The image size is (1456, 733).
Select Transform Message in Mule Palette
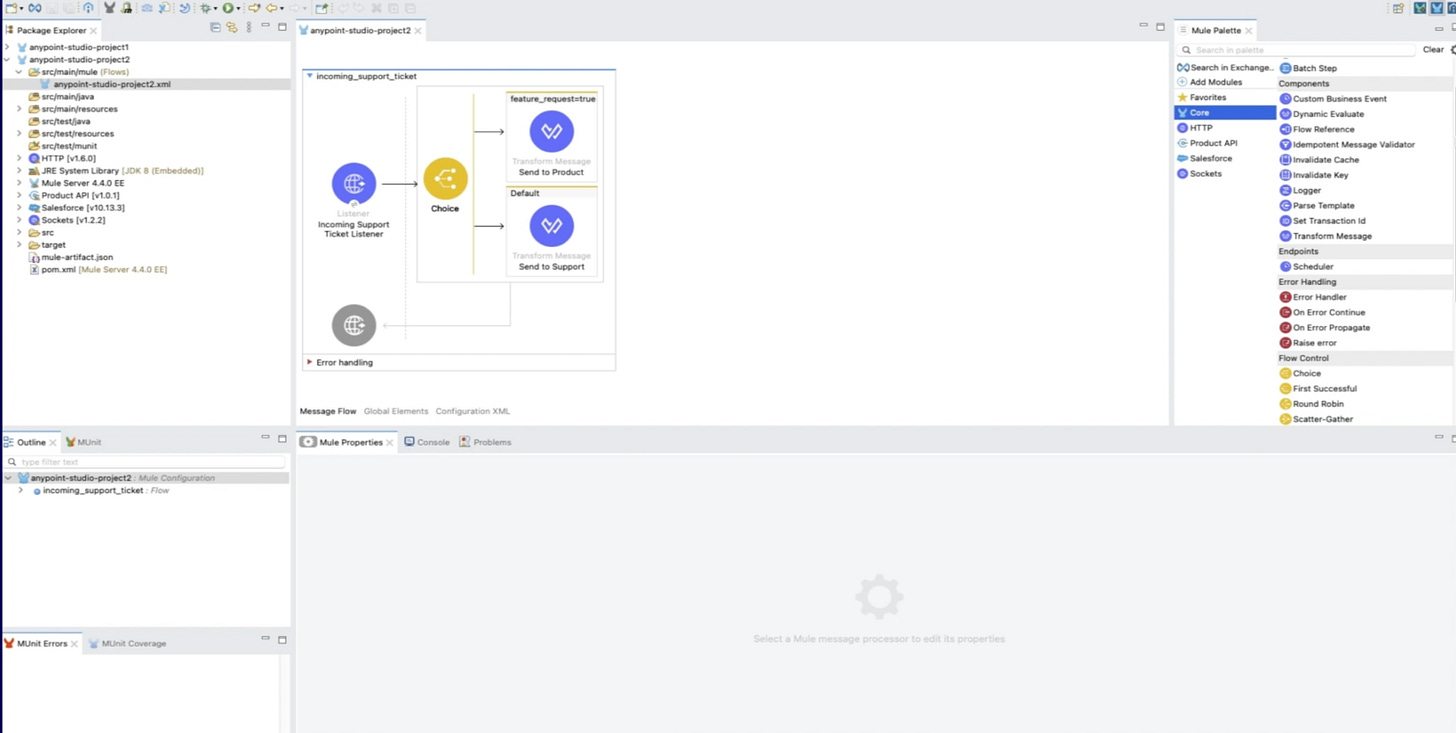point(1332,236)
